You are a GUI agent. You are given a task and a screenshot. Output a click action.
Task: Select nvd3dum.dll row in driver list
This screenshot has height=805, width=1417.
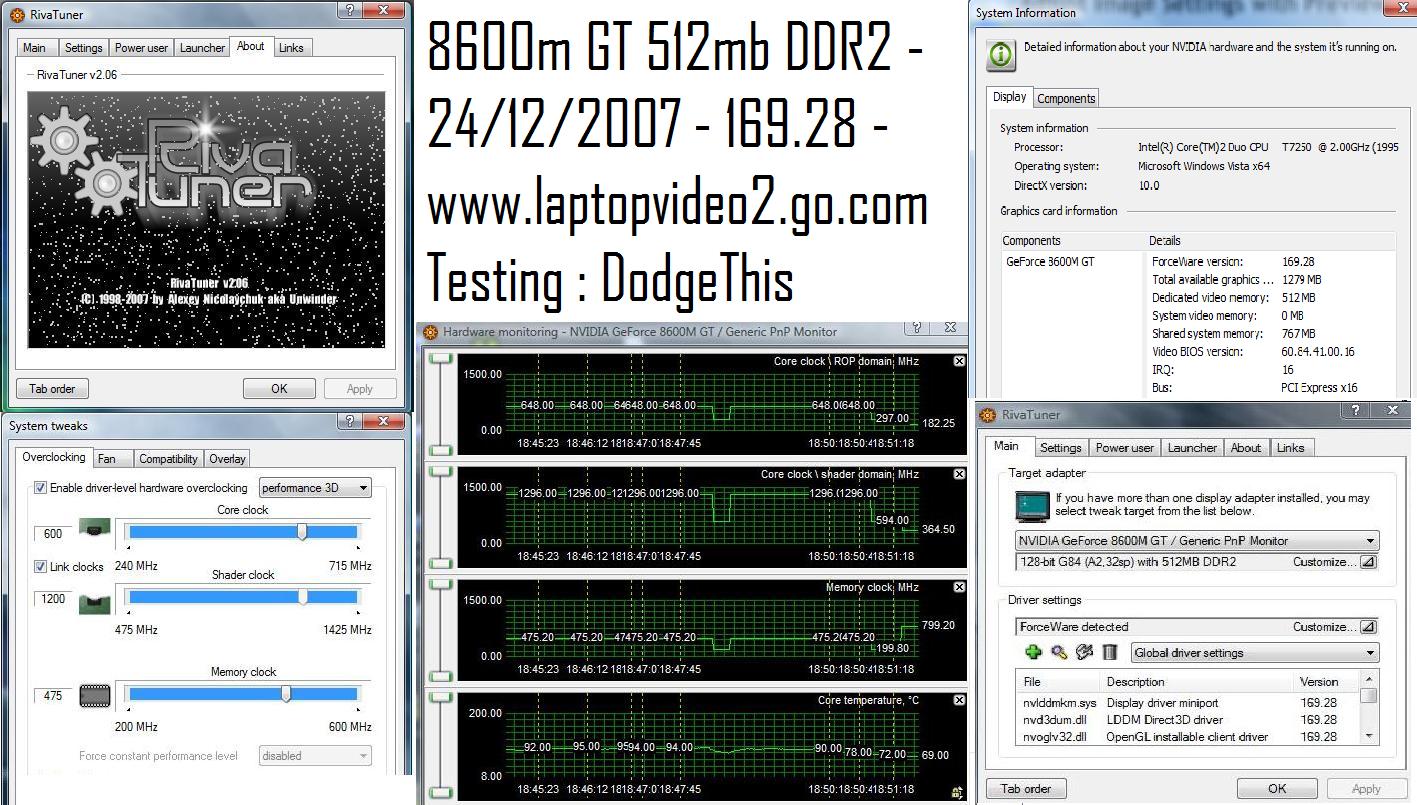[x=1188, y=719]
